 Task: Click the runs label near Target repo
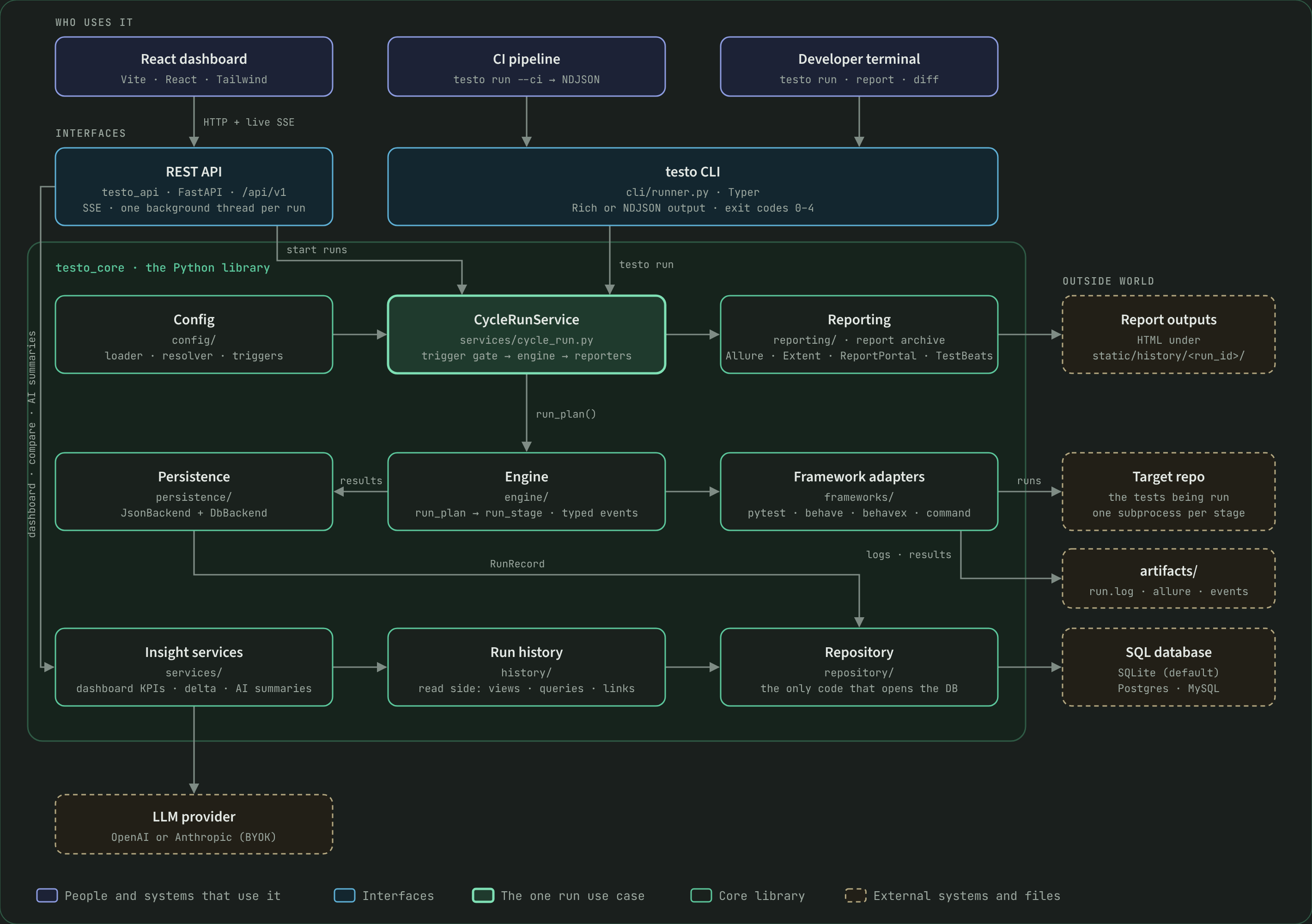tap(1029, 481)
